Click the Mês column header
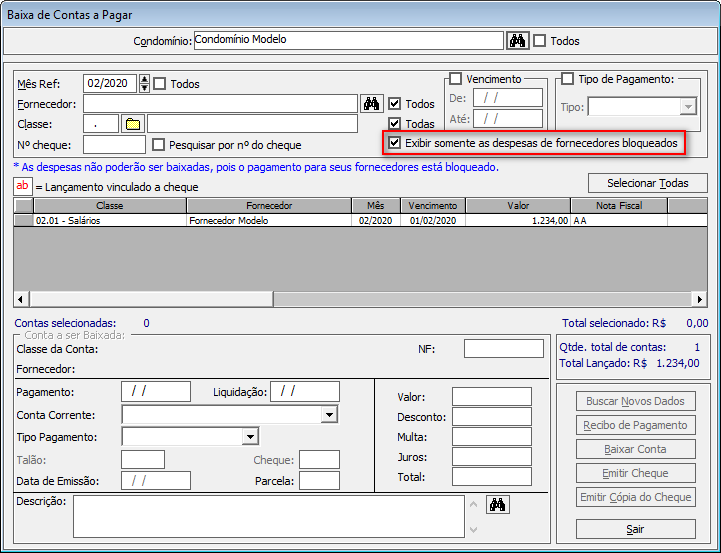721x553 pixels. point(376,205)
